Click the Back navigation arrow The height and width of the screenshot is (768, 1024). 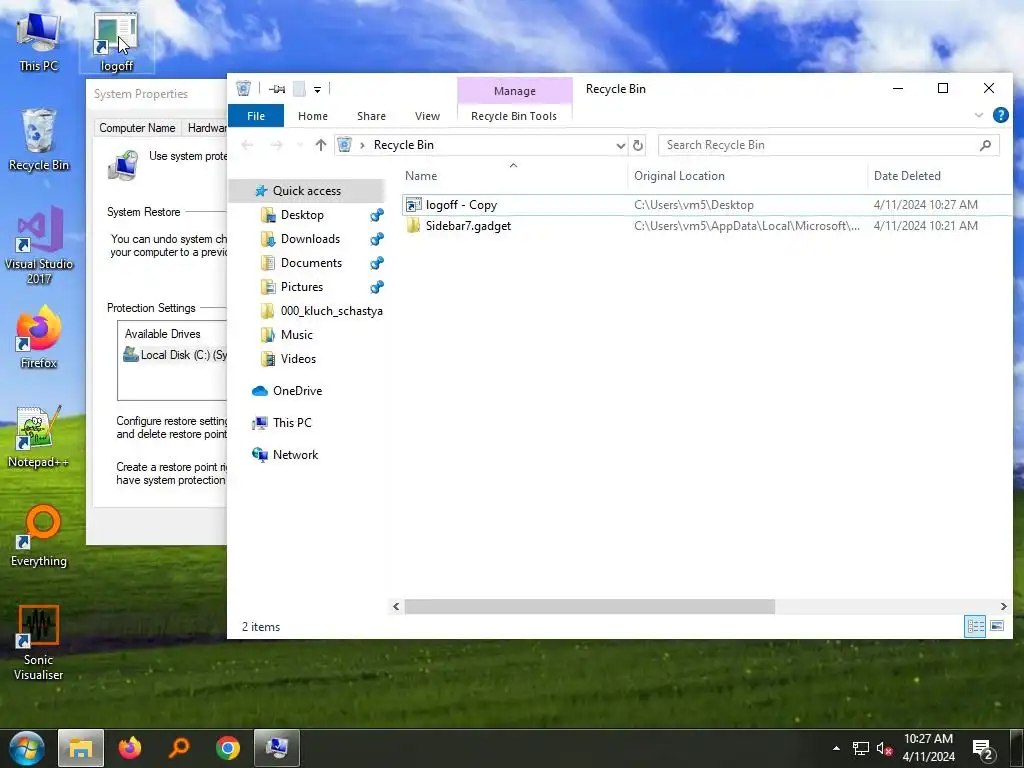(x=247, y=145)
